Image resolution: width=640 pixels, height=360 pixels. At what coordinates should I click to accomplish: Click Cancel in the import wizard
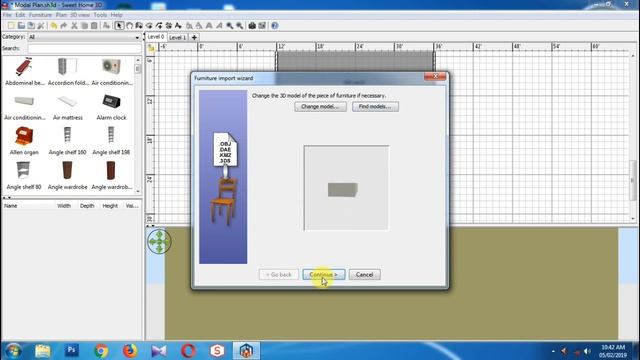coord(364,275)
